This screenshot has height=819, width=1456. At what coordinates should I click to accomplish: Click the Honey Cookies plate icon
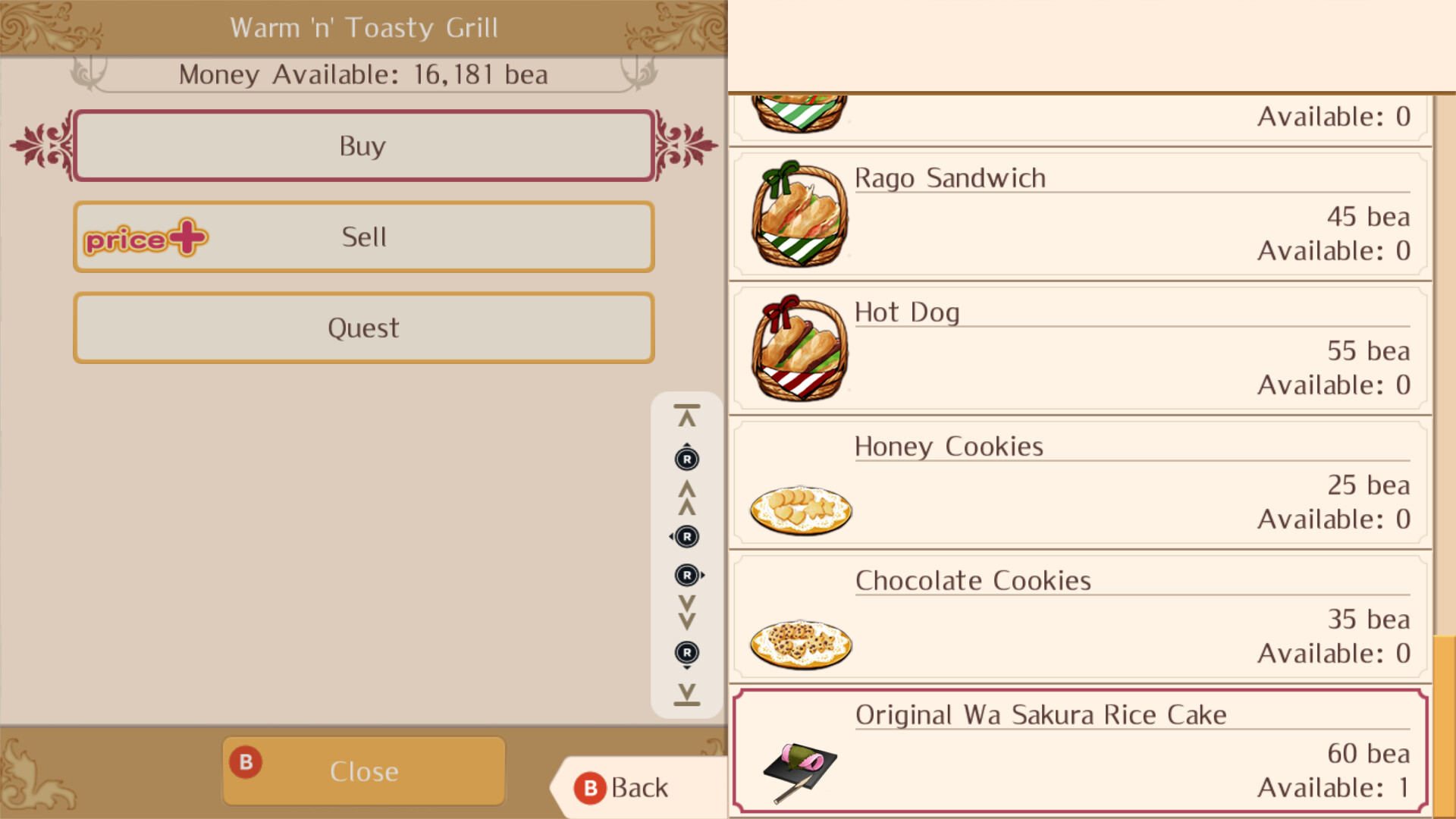pos(801,510)
